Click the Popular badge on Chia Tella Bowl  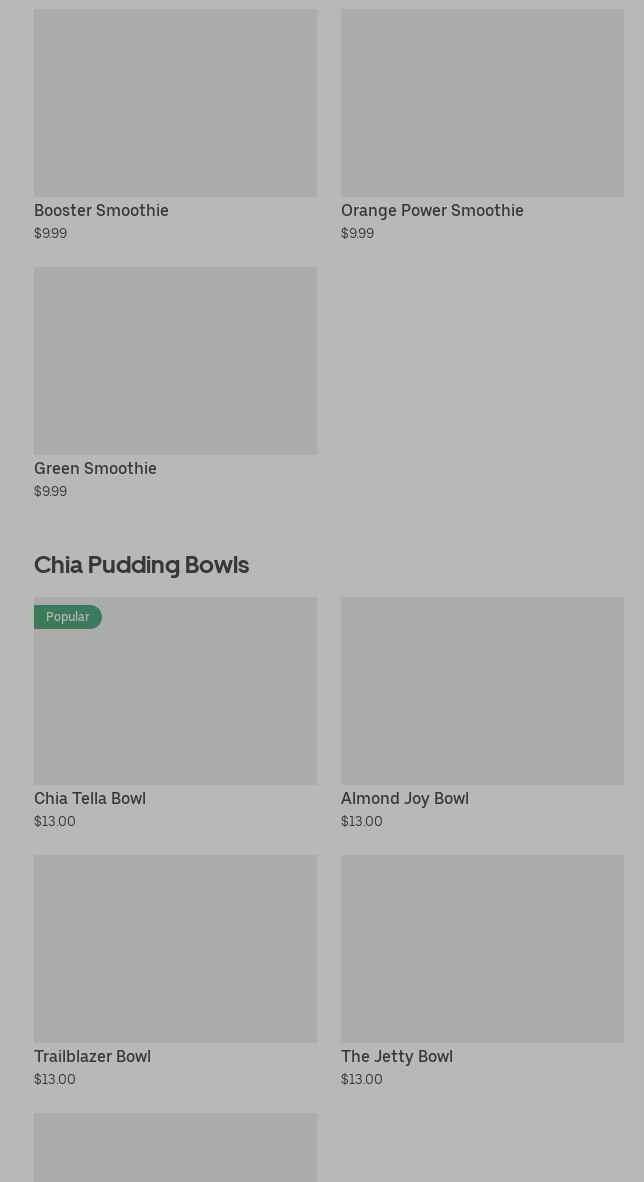68,617
